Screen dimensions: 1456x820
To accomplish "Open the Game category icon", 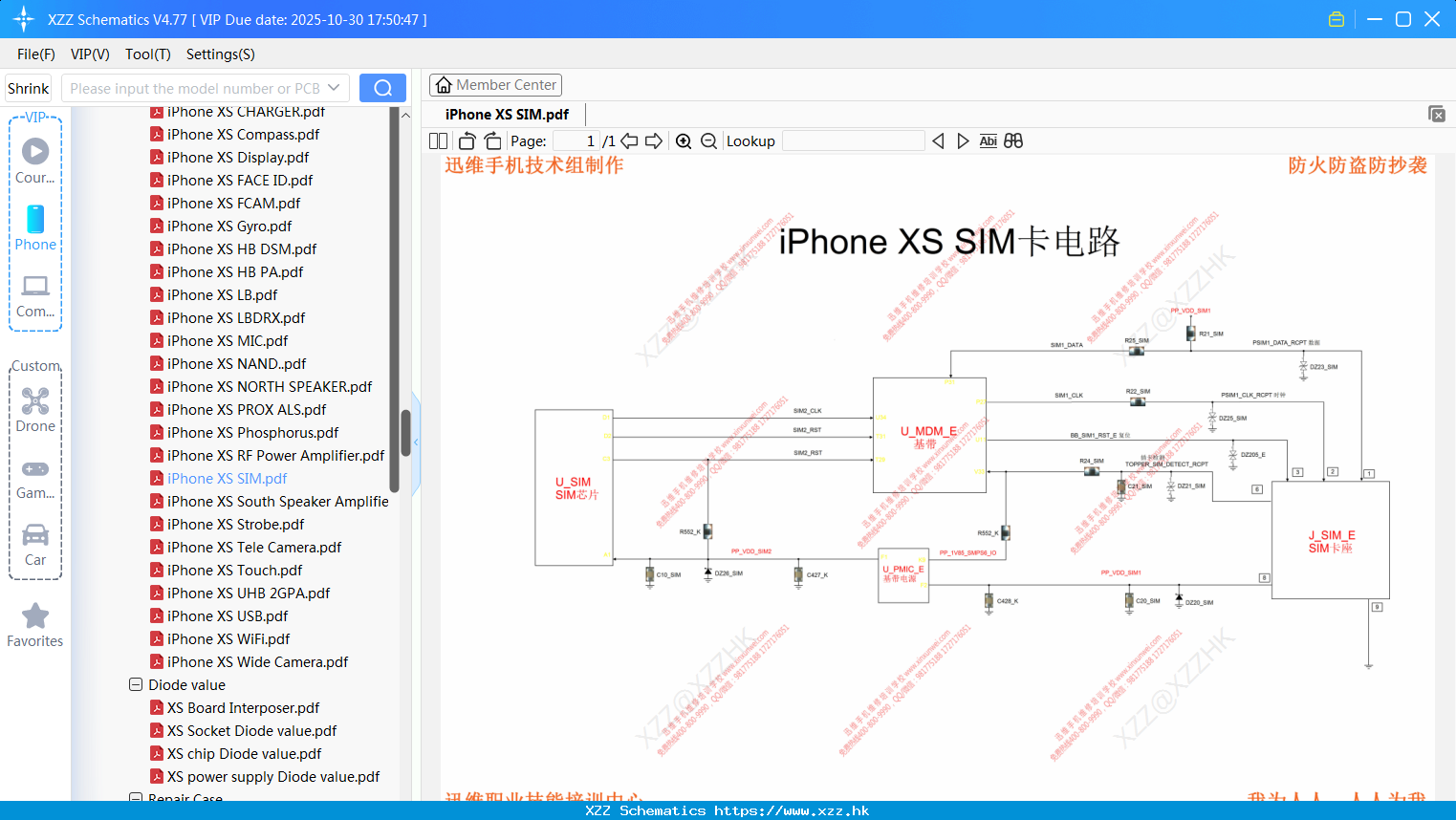I will (35, 468).
